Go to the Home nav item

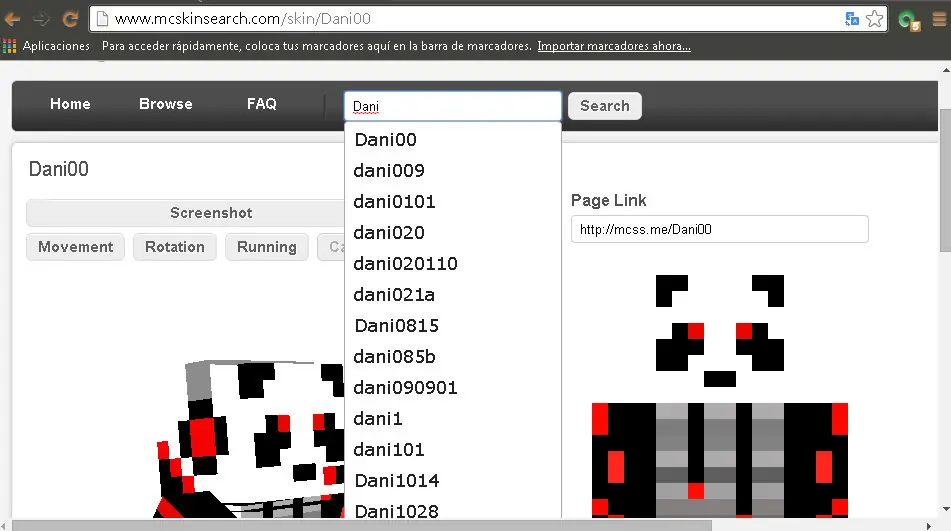[x=70, y=104]
